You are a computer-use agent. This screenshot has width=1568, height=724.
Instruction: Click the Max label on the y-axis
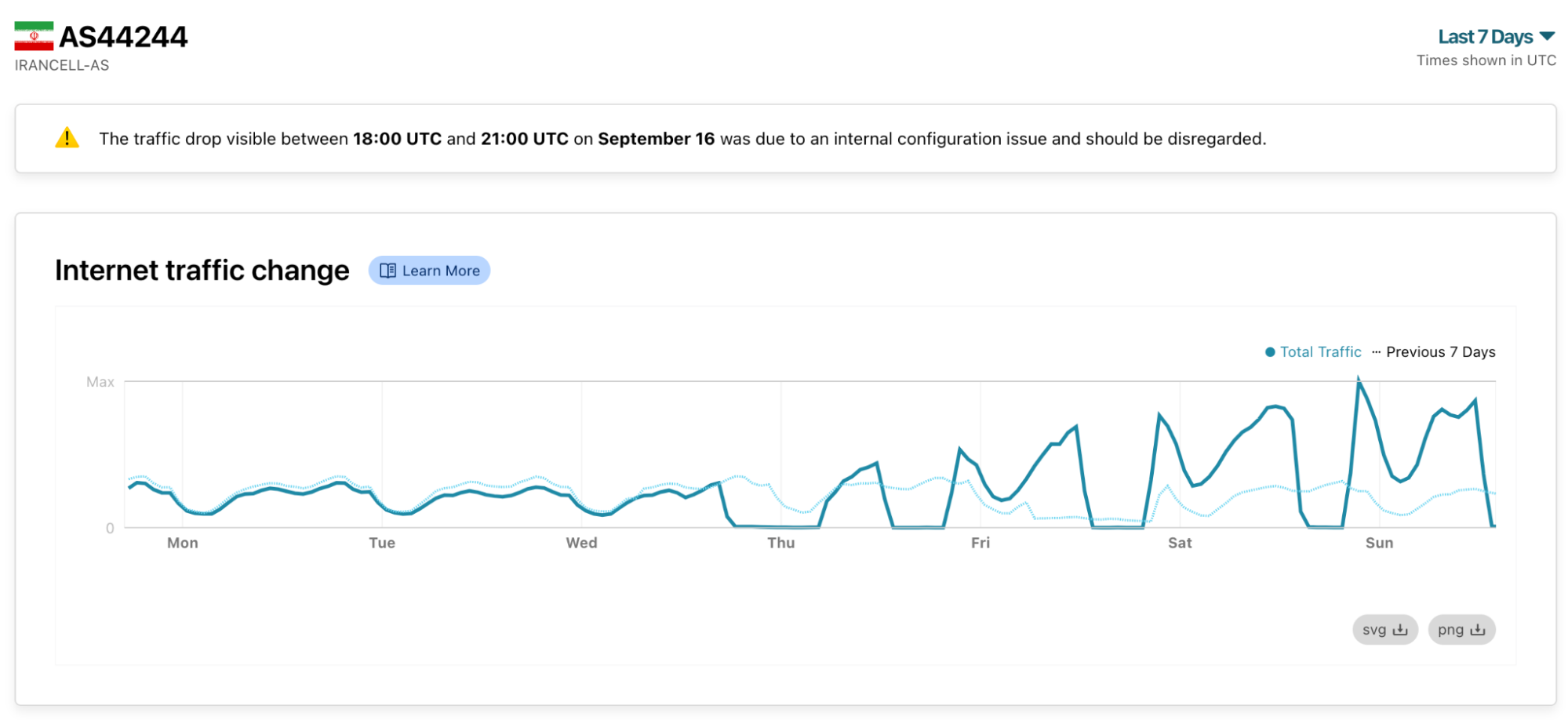100,382
